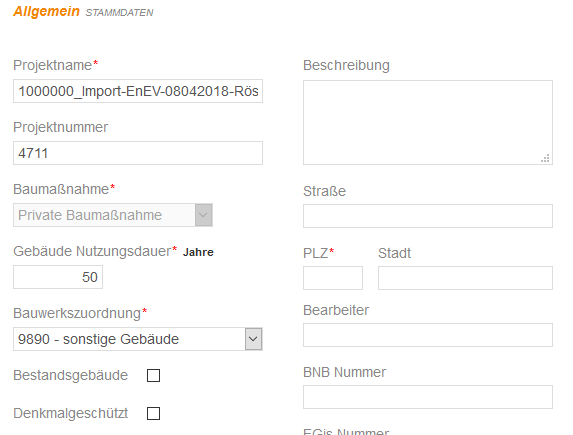Click the Allgemein section heading
The image size is (573, 435).
46,11
